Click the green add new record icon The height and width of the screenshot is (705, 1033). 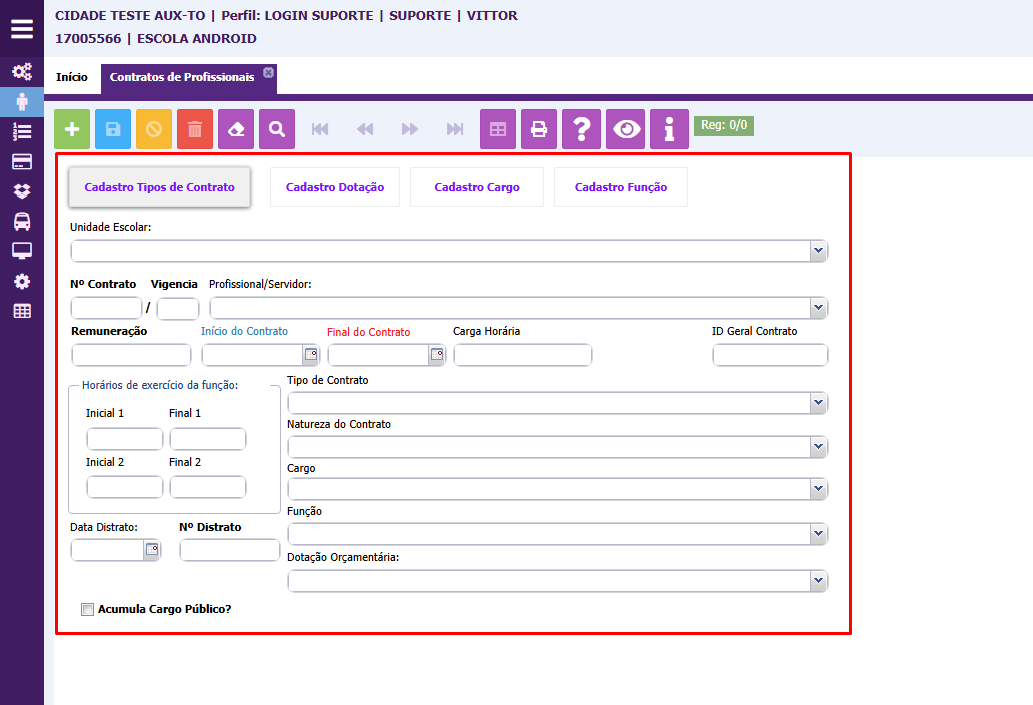(72, 129)
